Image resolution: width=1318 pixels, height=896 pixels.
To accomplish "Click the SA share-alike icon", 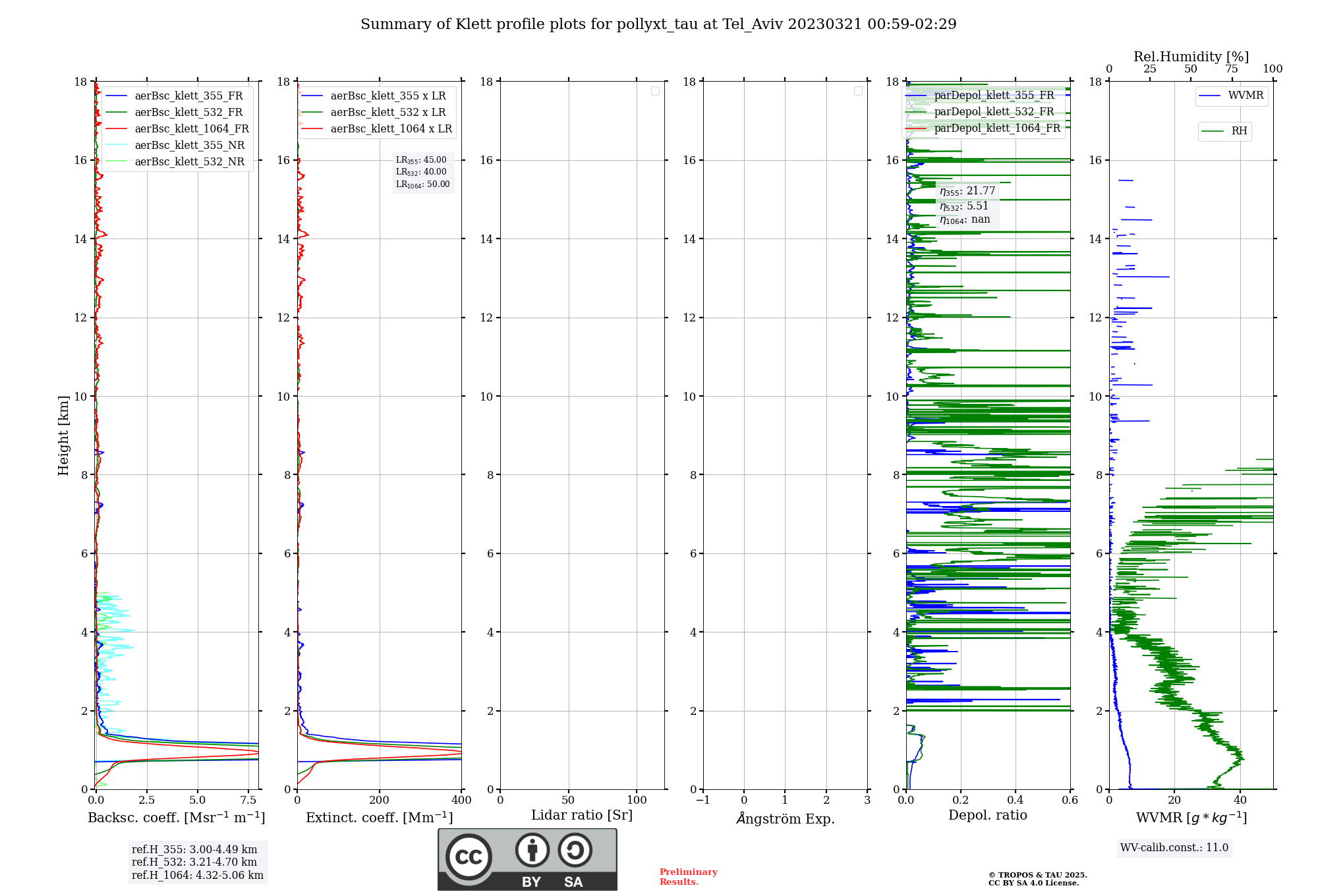I will pos(575,850).
